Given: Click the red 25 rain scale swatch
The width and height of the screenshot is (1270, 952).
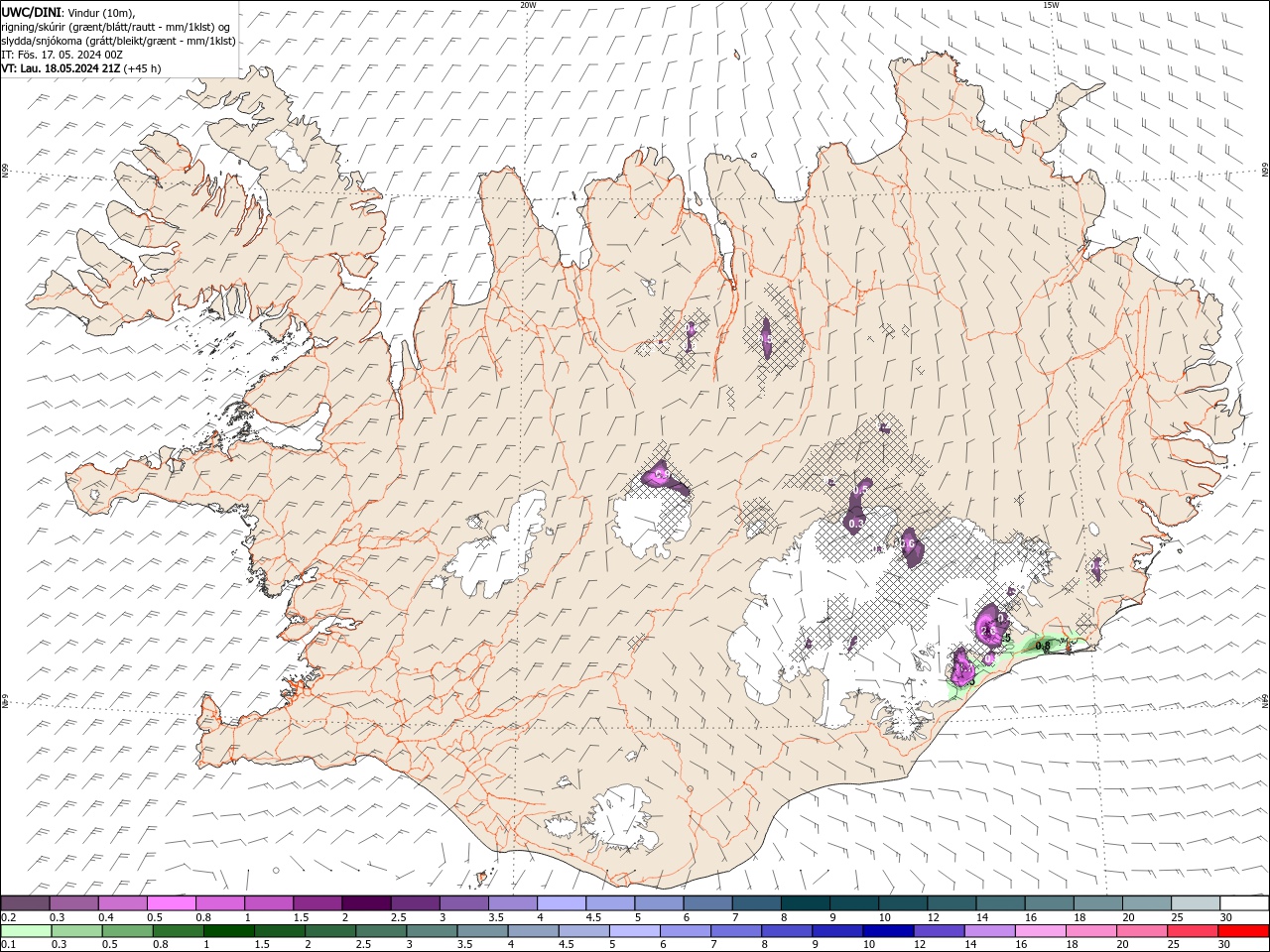Looking at the screenshot, I should click(x=1192, y=931).
